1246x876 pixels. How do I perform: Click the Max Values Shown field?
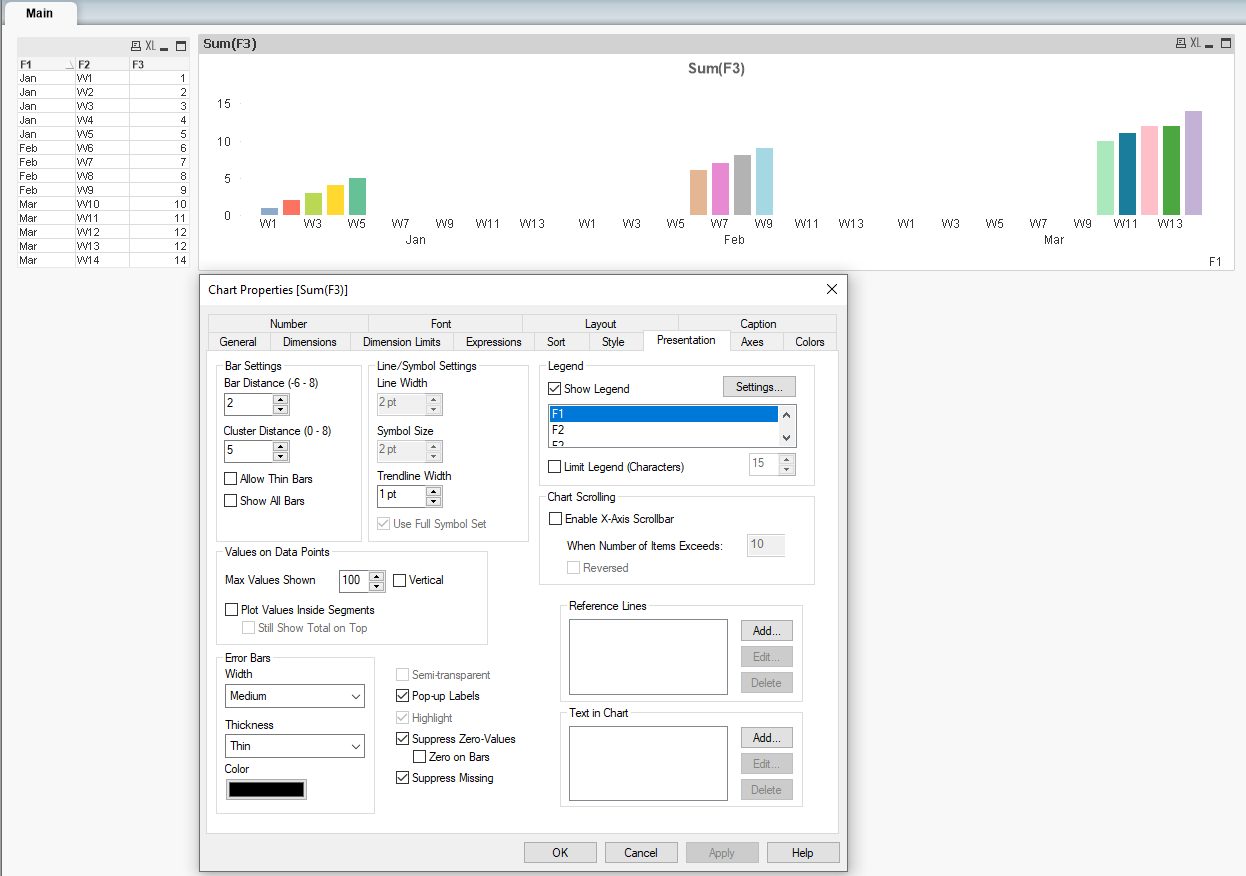coord(354,580)
